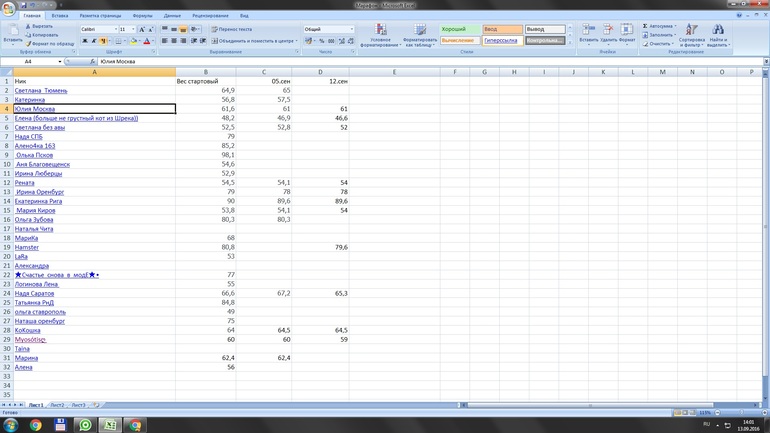Apply the Хороший cell style
The image size is (770, 433).
[459, 29]
